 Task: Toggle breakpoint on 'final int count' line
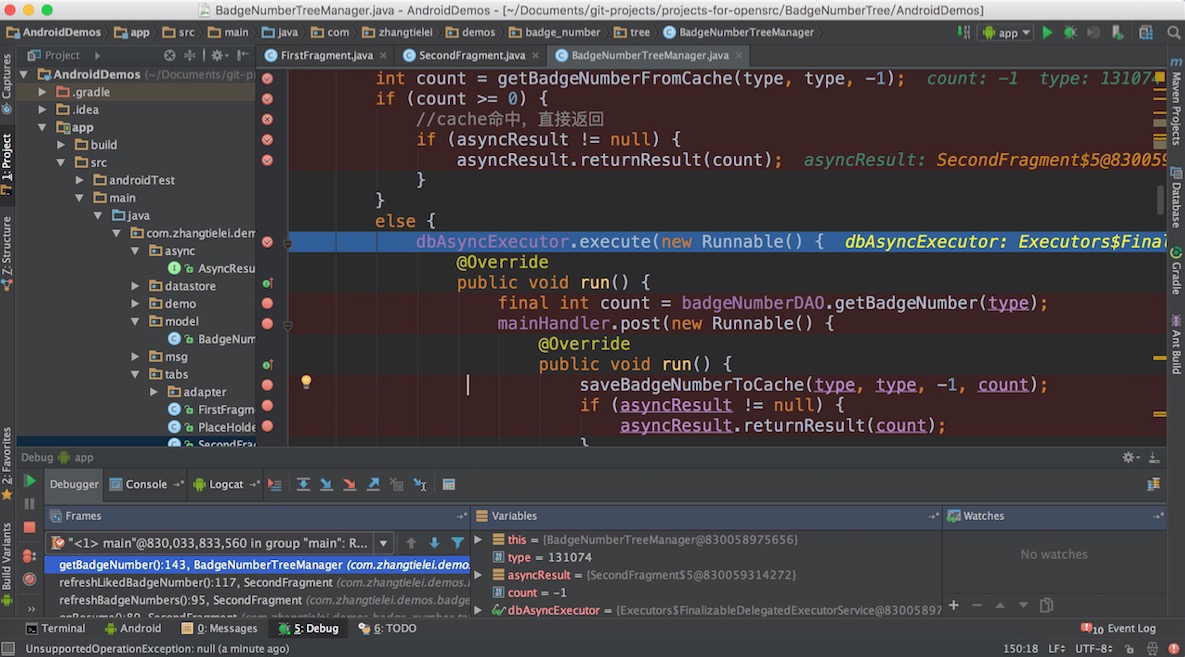[x=268, y=303]
